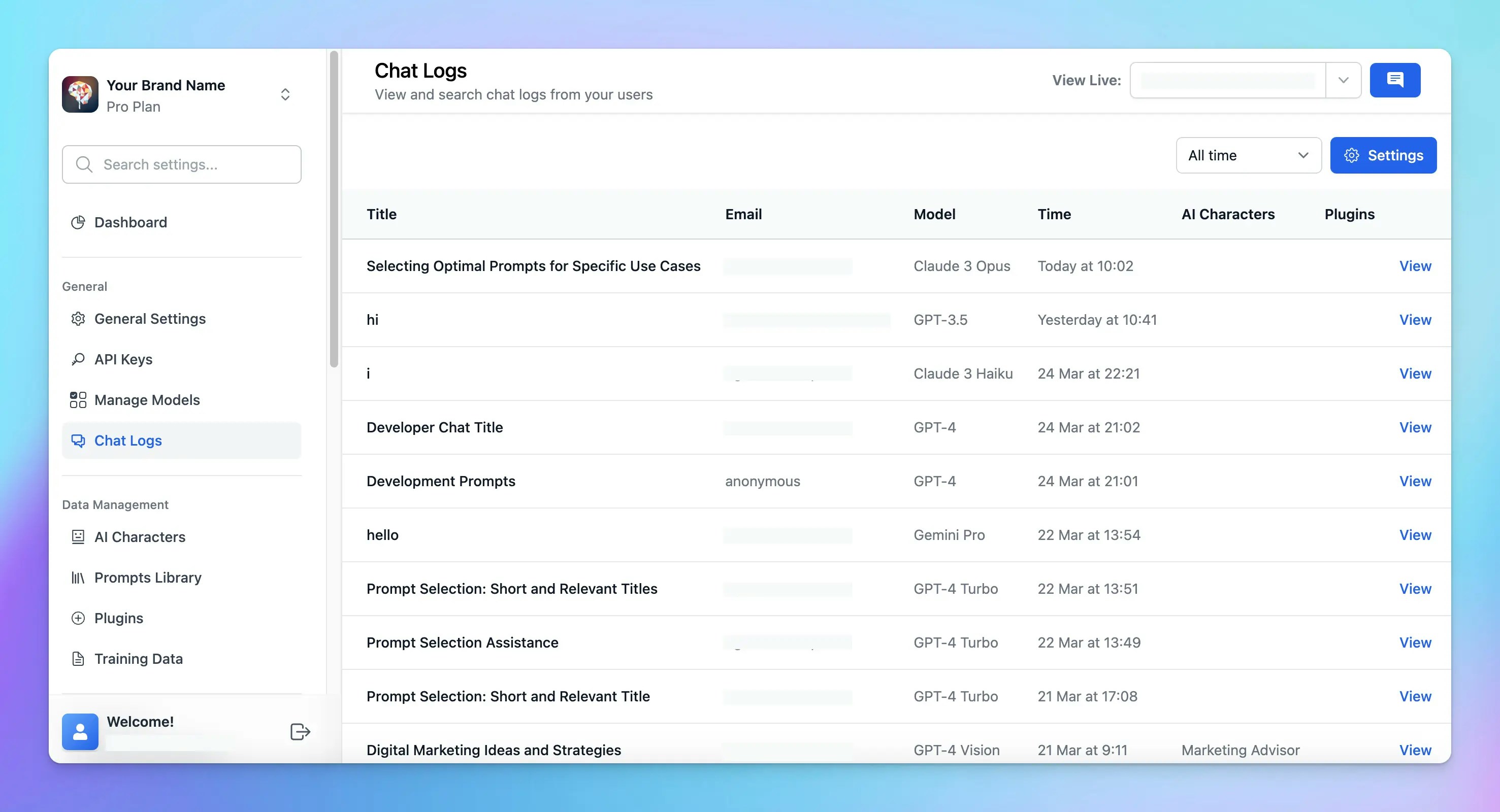Click the 'Development Prompts' row title
Viewport: 1500px width, 812px height.
tap(441, 482)
